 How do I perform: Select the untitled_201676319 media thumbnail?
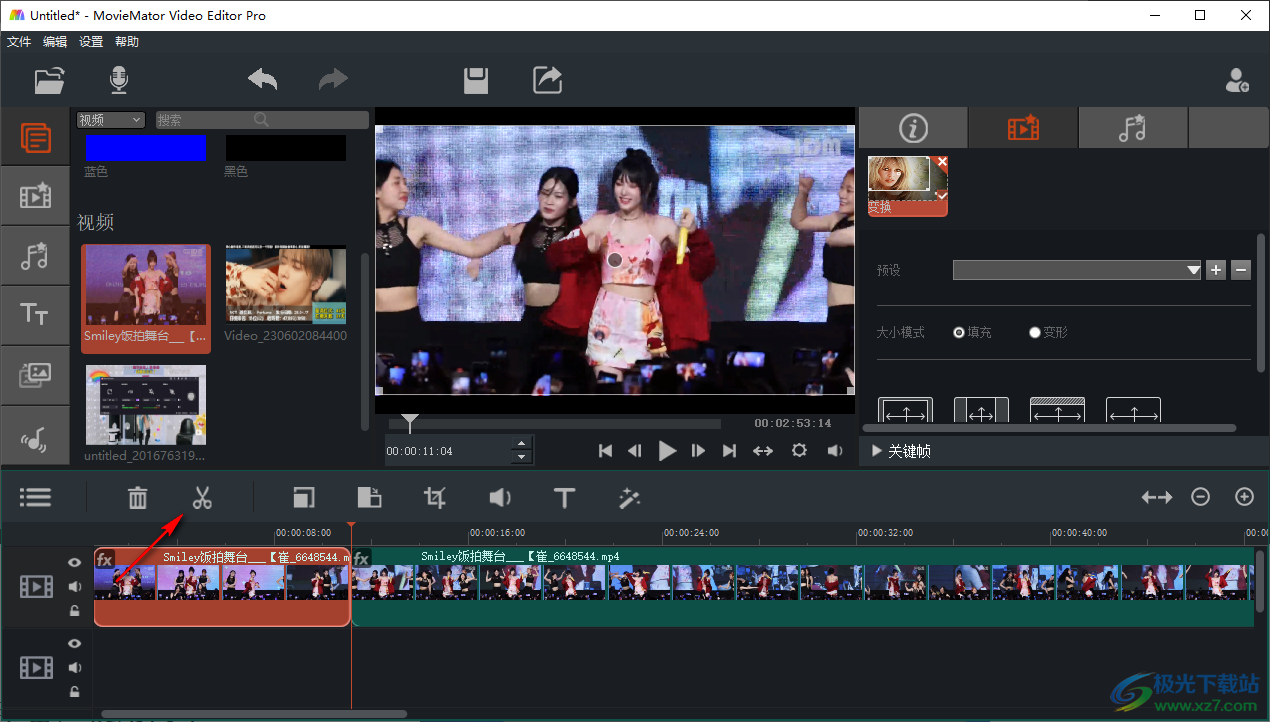click(x=145, y=405)
